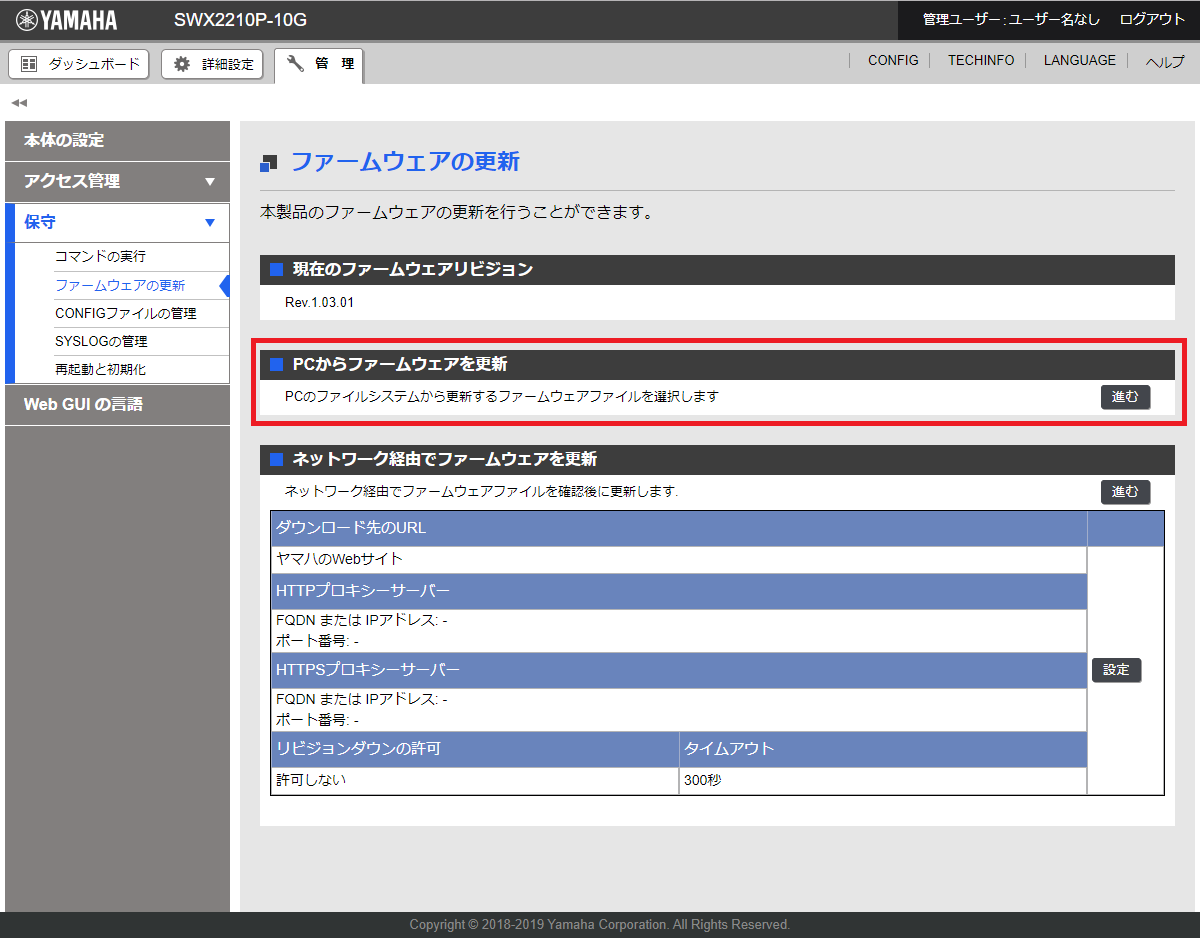Select Web GUI の言語 in sidebar
1200x938 pixels.
(117, 404)
